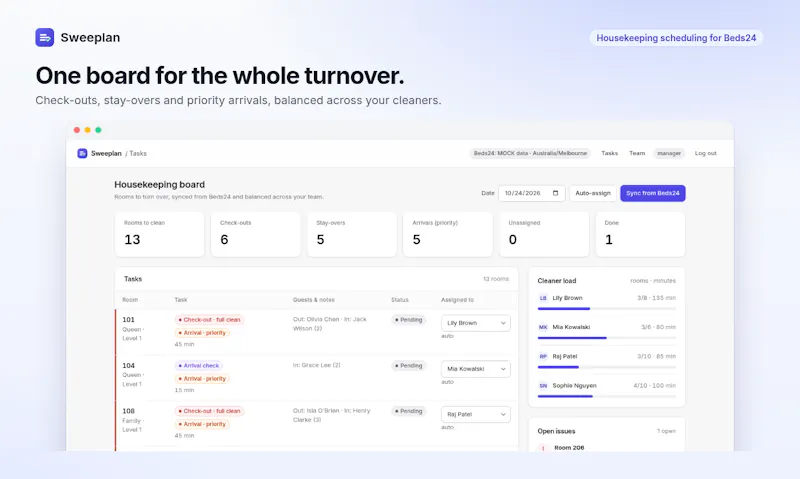This screenshot has height=479, width=800.
Task: Click Raj Patel's load progress bar
Action: tap(607, 367)
